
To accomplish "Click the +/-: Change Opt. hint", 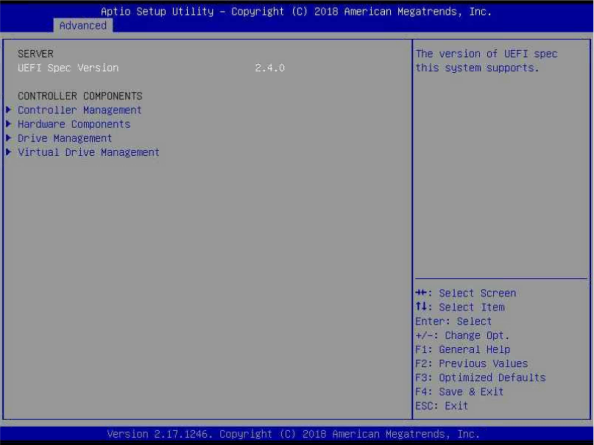I will point(462,335).
